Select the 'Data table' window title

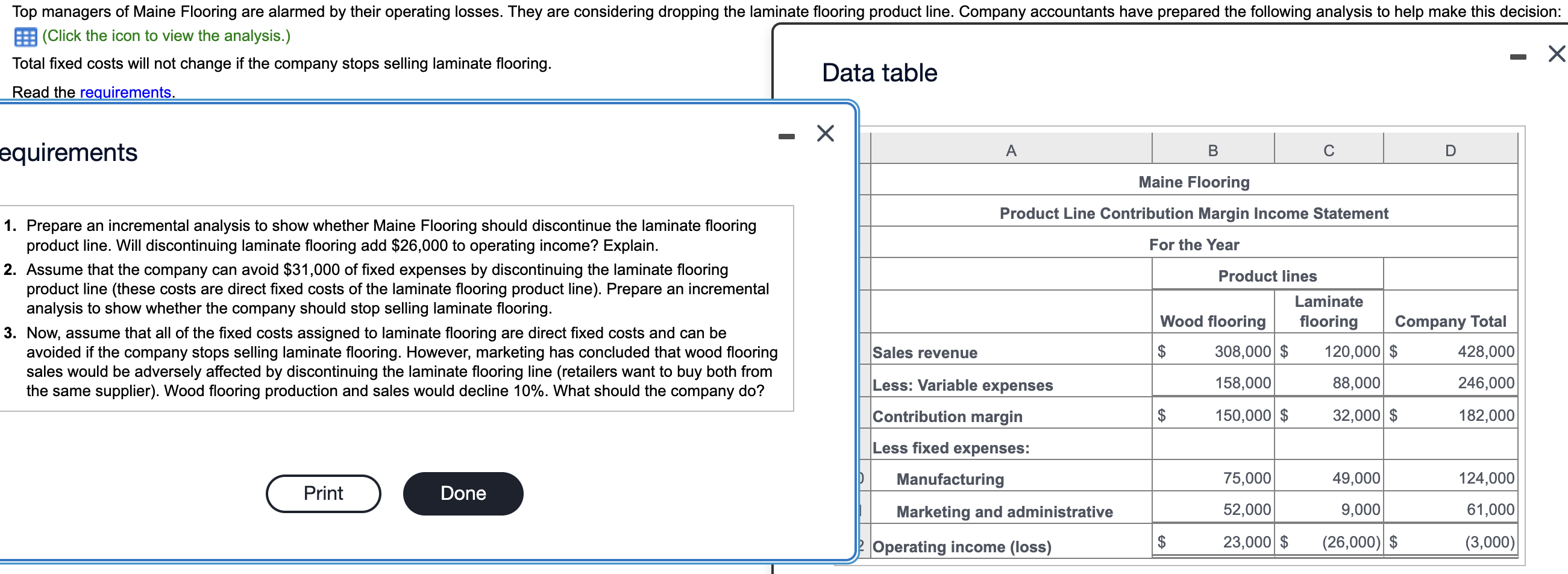pyautogui.click(x=879, y=72)
